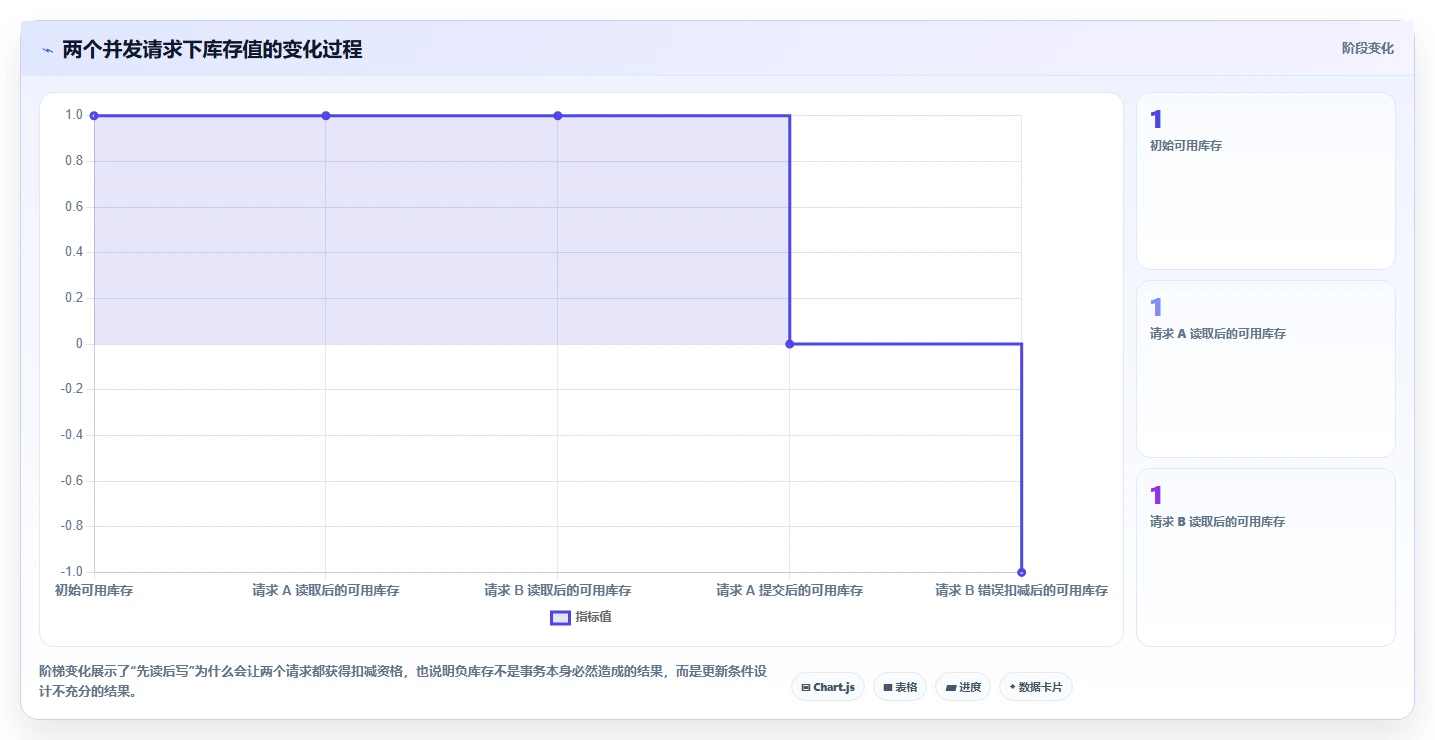Click x-axis label 请求 B 错误扣减后的可用库存

click(1021, 591)
